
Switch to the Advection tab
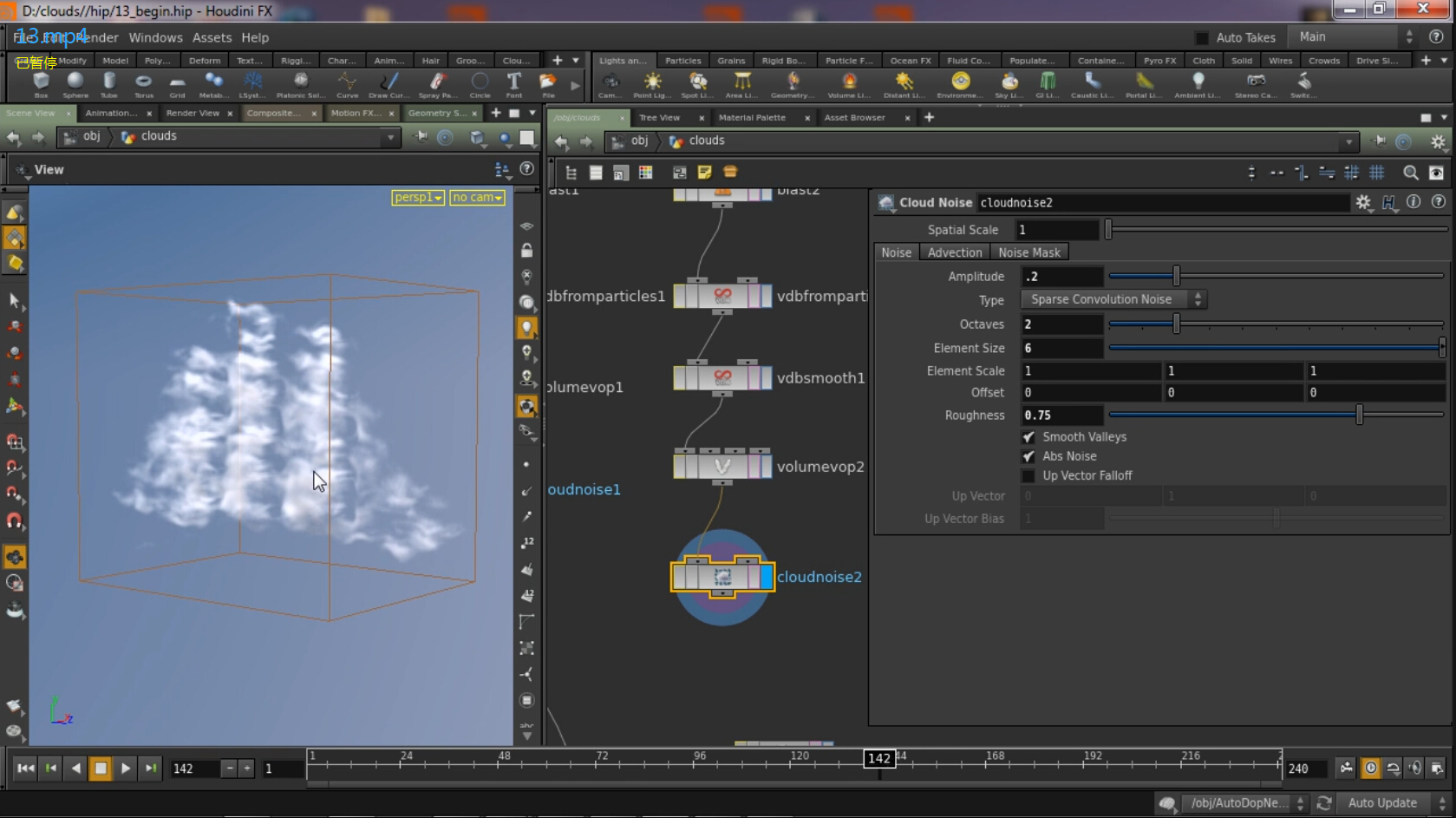[x=955, y=252]
